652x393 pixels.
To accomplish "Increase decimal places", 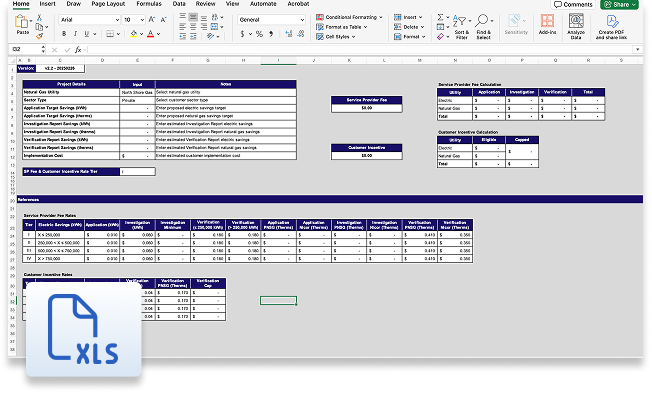I will tap(289, 34).
